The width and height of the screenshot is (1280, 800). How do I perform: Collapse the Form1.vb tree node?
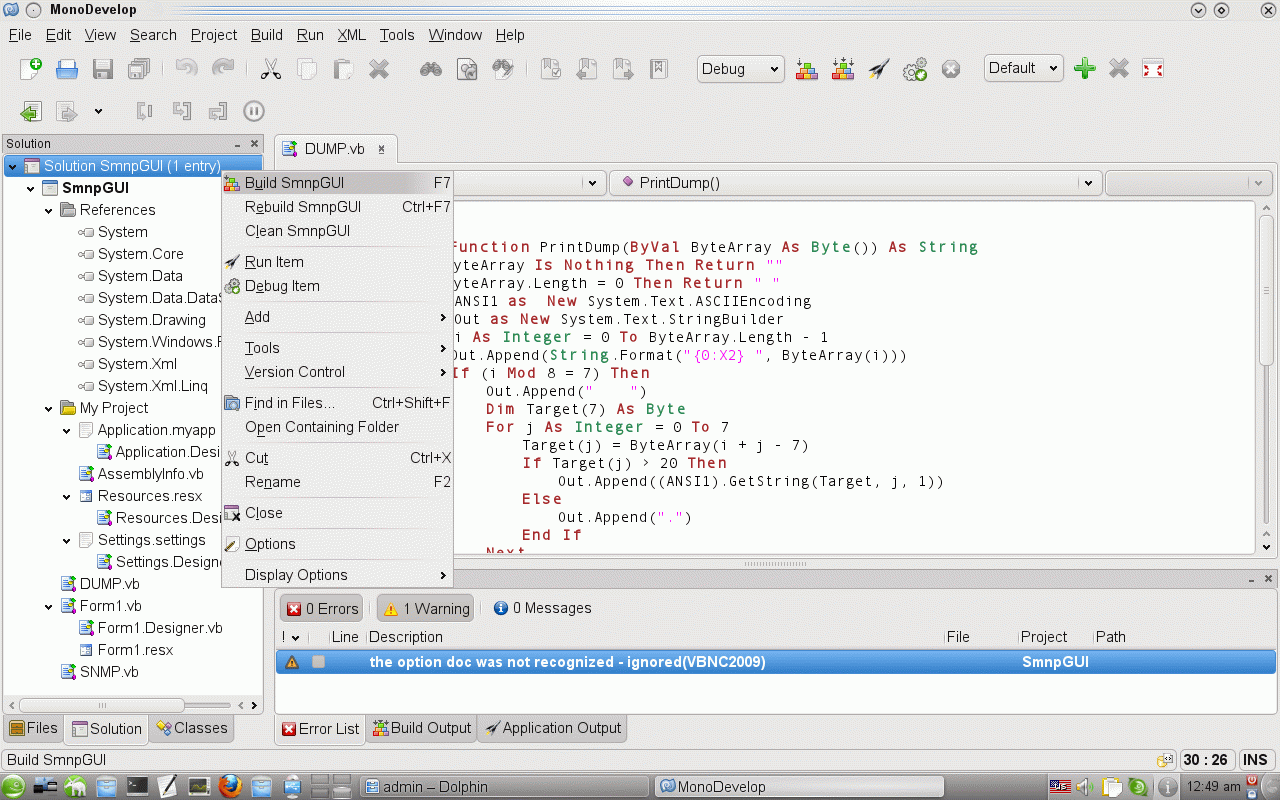click(x=49, y=606)
